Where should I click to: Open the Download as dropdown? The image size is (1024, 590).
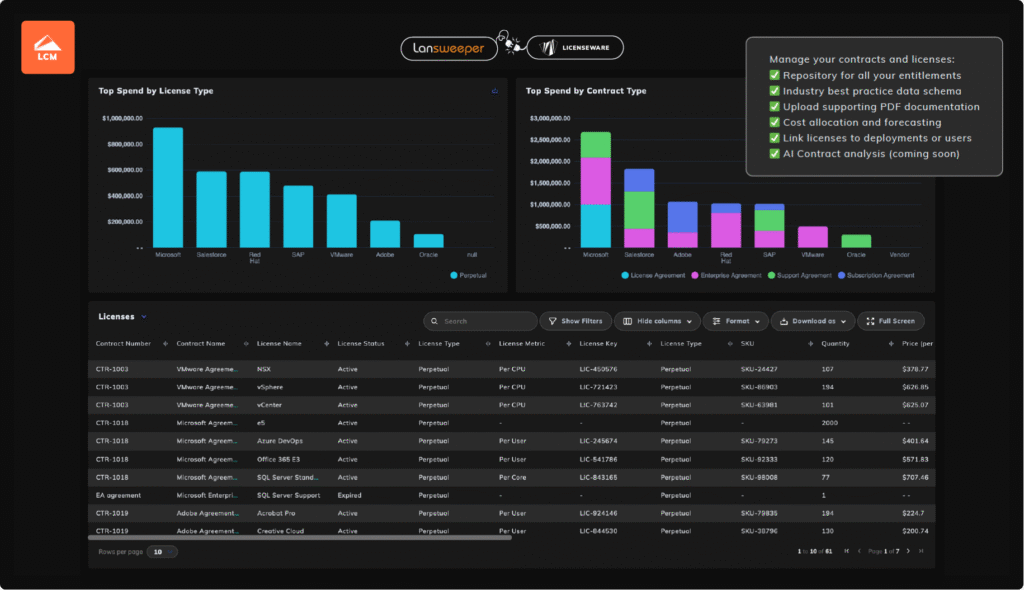click(x=813, y=321)
